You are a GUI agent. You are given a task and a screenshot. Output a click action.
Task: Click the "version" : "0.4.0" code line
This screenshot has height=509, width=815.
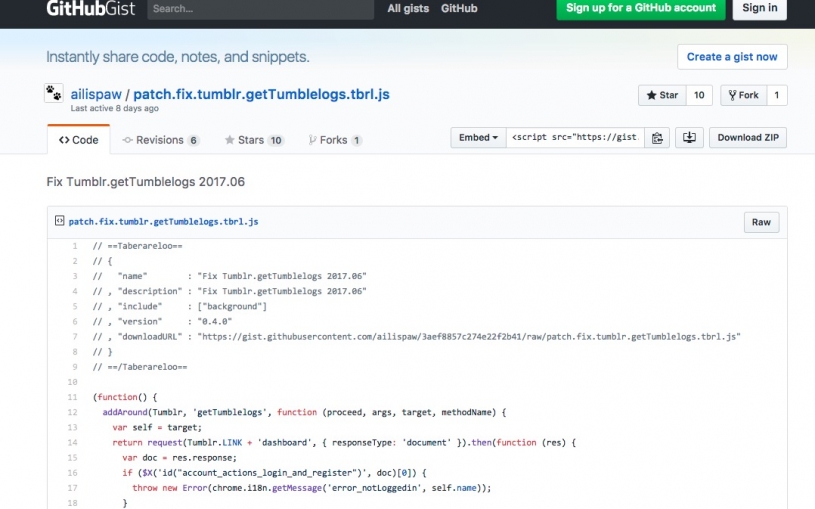pos(163,322)
